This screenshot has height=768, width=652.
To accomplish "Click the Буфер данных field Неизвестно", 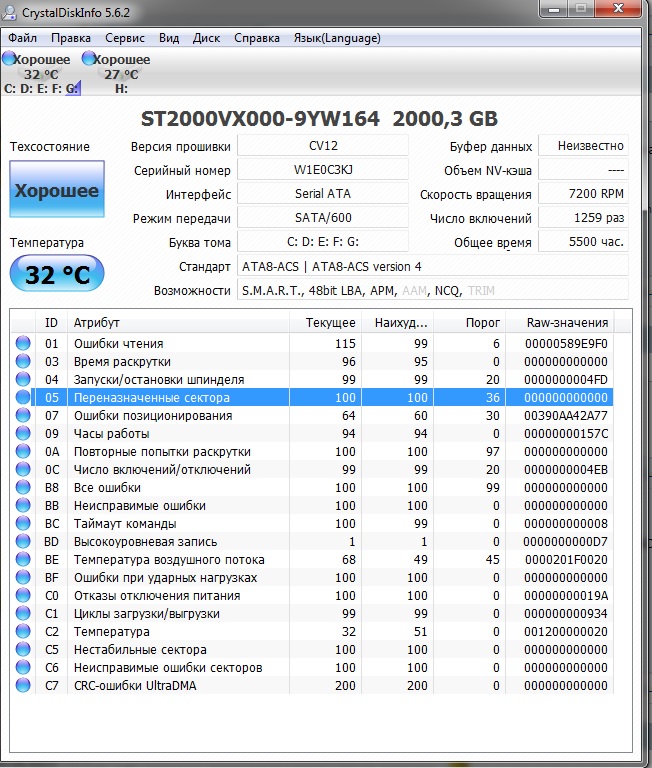I will coord(583,145).
